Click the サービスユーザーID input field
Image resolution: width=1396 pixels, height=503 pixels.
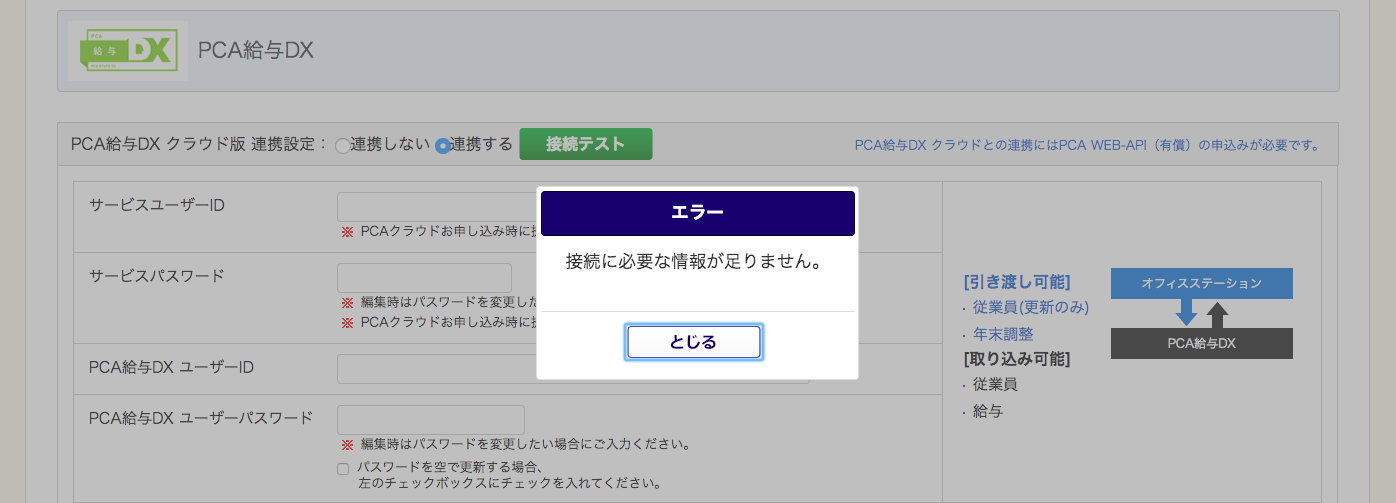click(437, 207)
